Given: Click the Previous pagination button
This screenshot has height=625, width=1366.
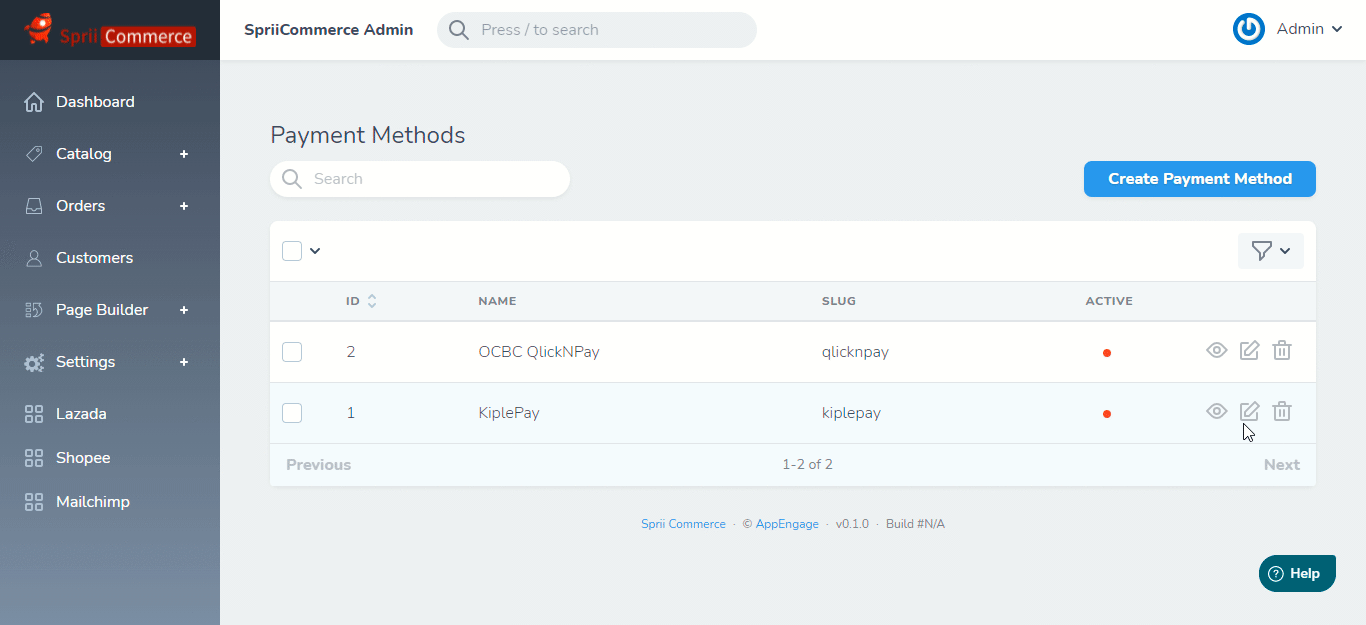Looking at the screenshot, I should [318, 465].
